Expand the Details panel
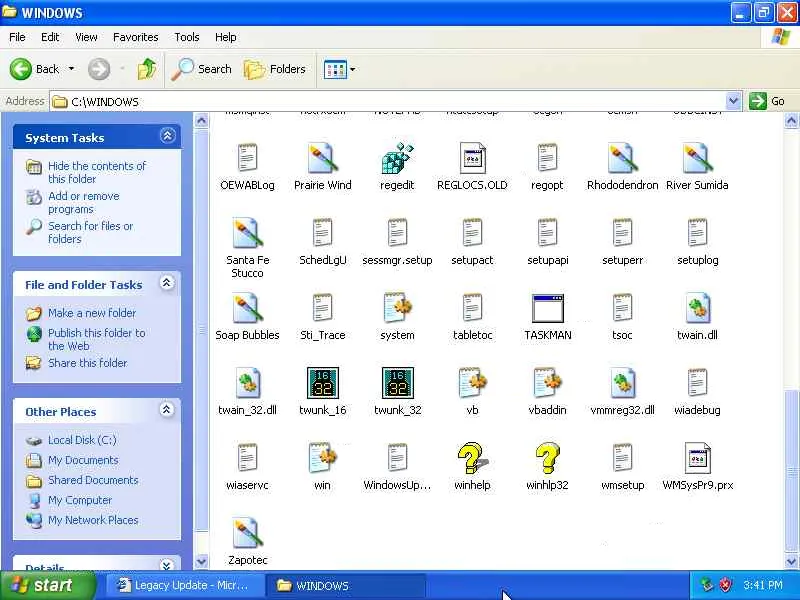The height and width of the screenshot is (600, 800). (166, 565)
